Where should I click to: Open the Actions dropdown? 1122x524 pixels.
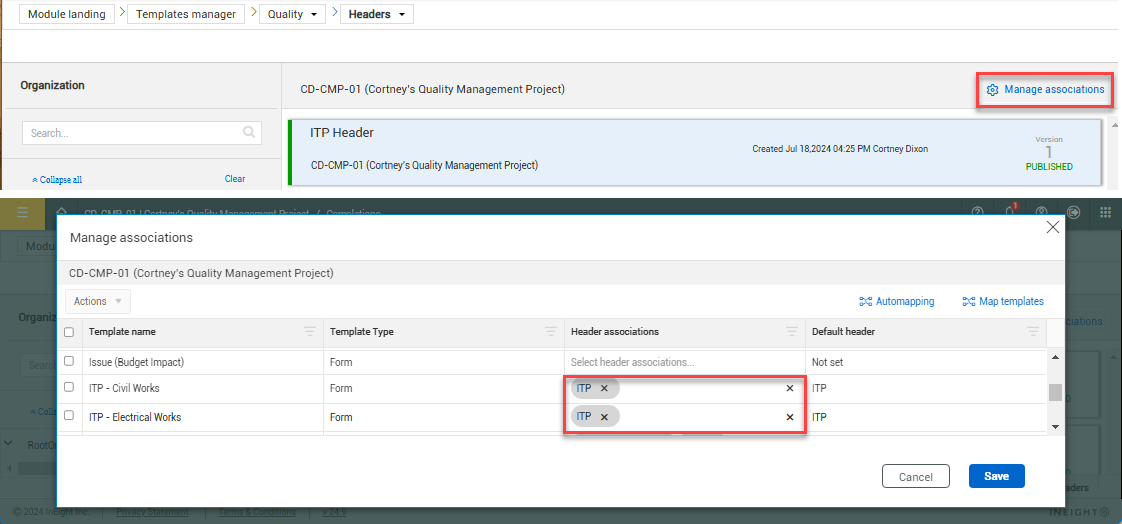pos(98,301)
